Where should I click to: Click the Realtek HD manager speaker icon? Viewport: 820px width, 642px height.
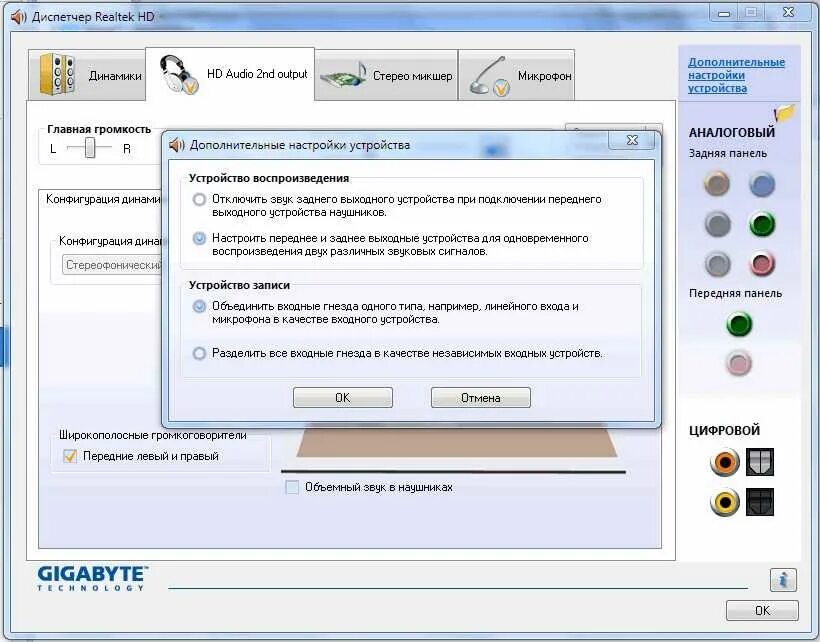click(x=18, y=17)
